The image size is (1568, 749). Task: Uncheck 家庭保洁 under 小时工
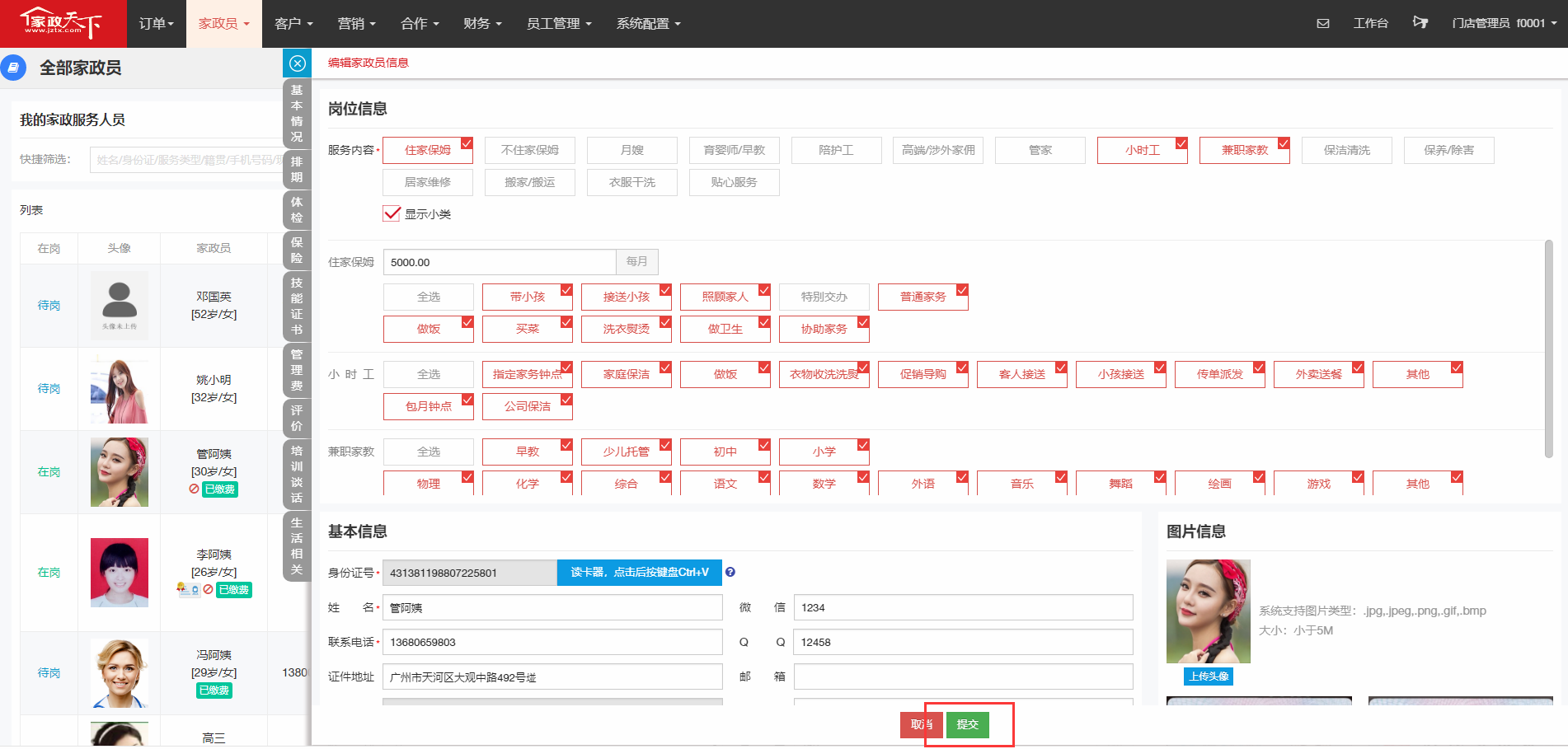pos(627,374)
